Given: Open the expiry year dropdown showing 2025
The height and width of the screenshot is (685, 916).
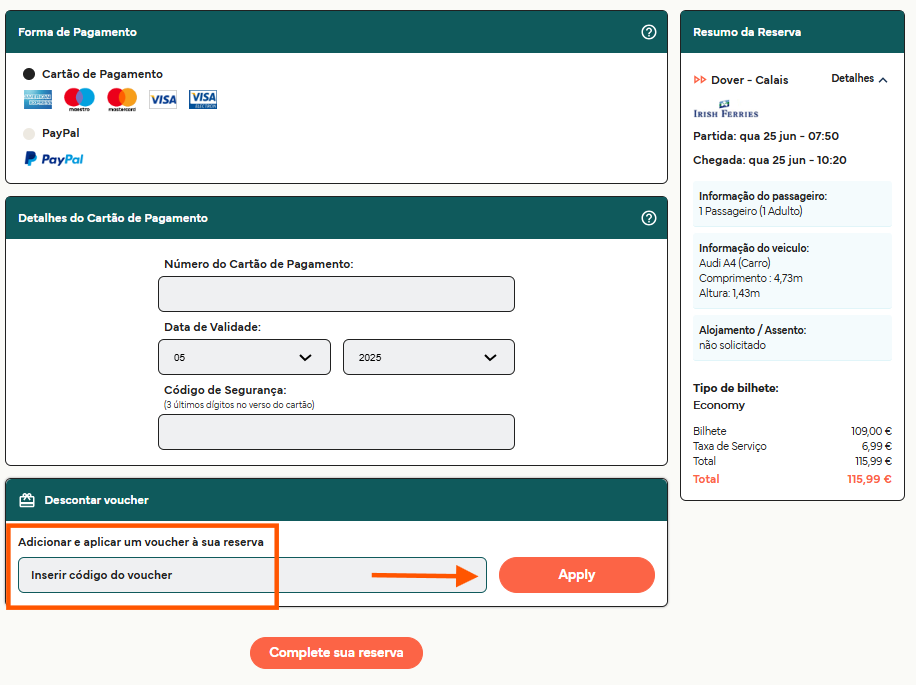Looking at the screenshot, I should tap(428, 357).
